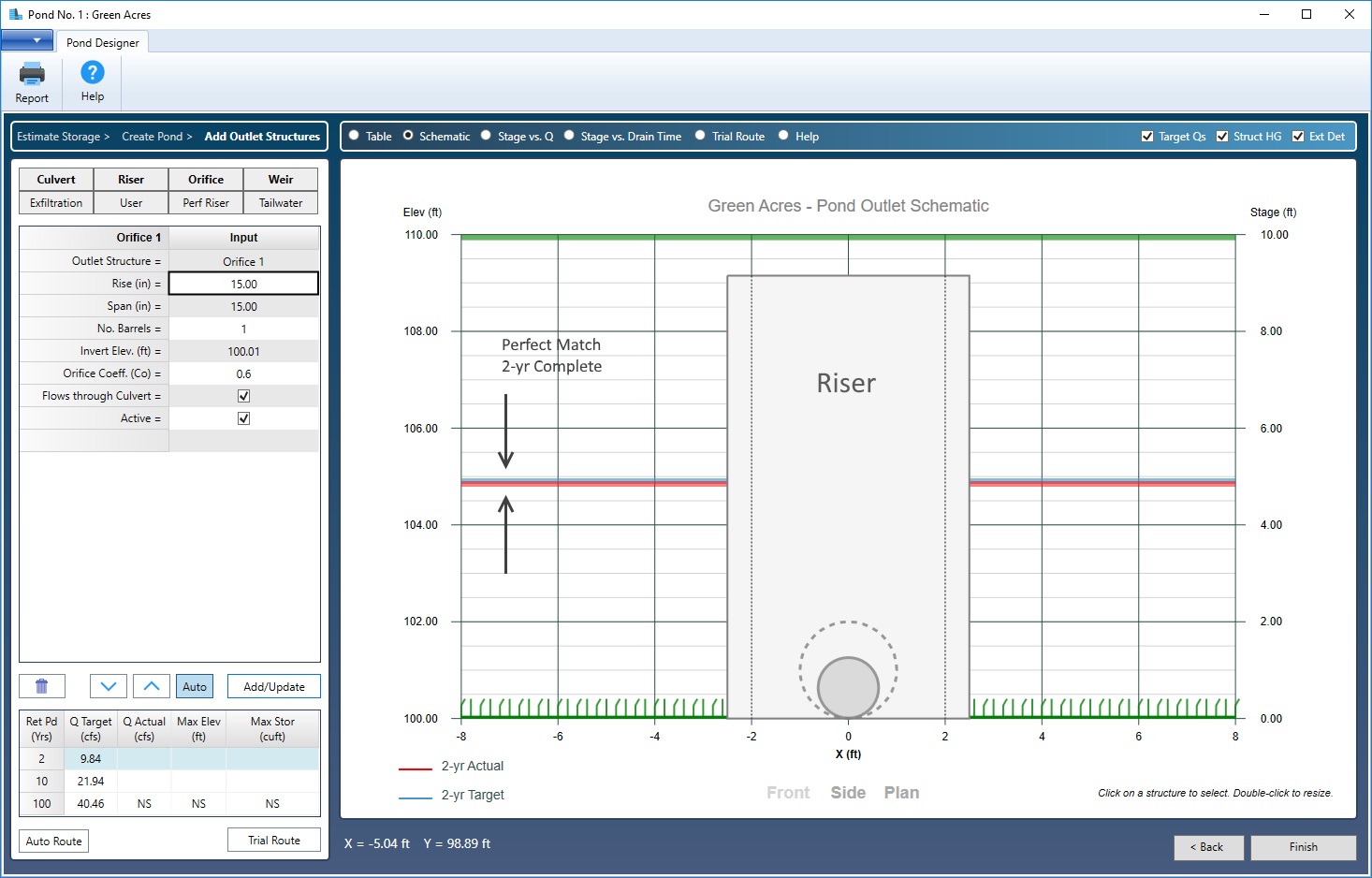Click the app icon in the title bar
Screen dimensions: 1372x878
(15, 14)
